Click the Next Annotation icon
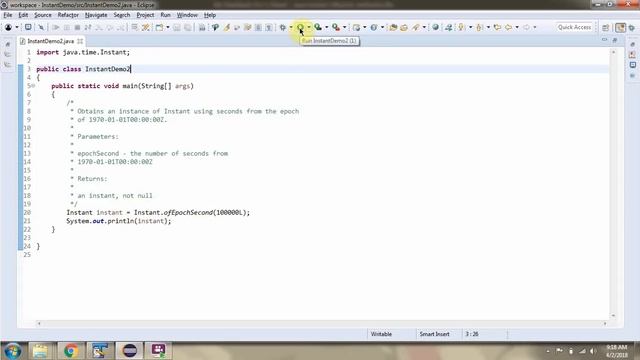This screenshot has width=640, height=360. (461, 27)
